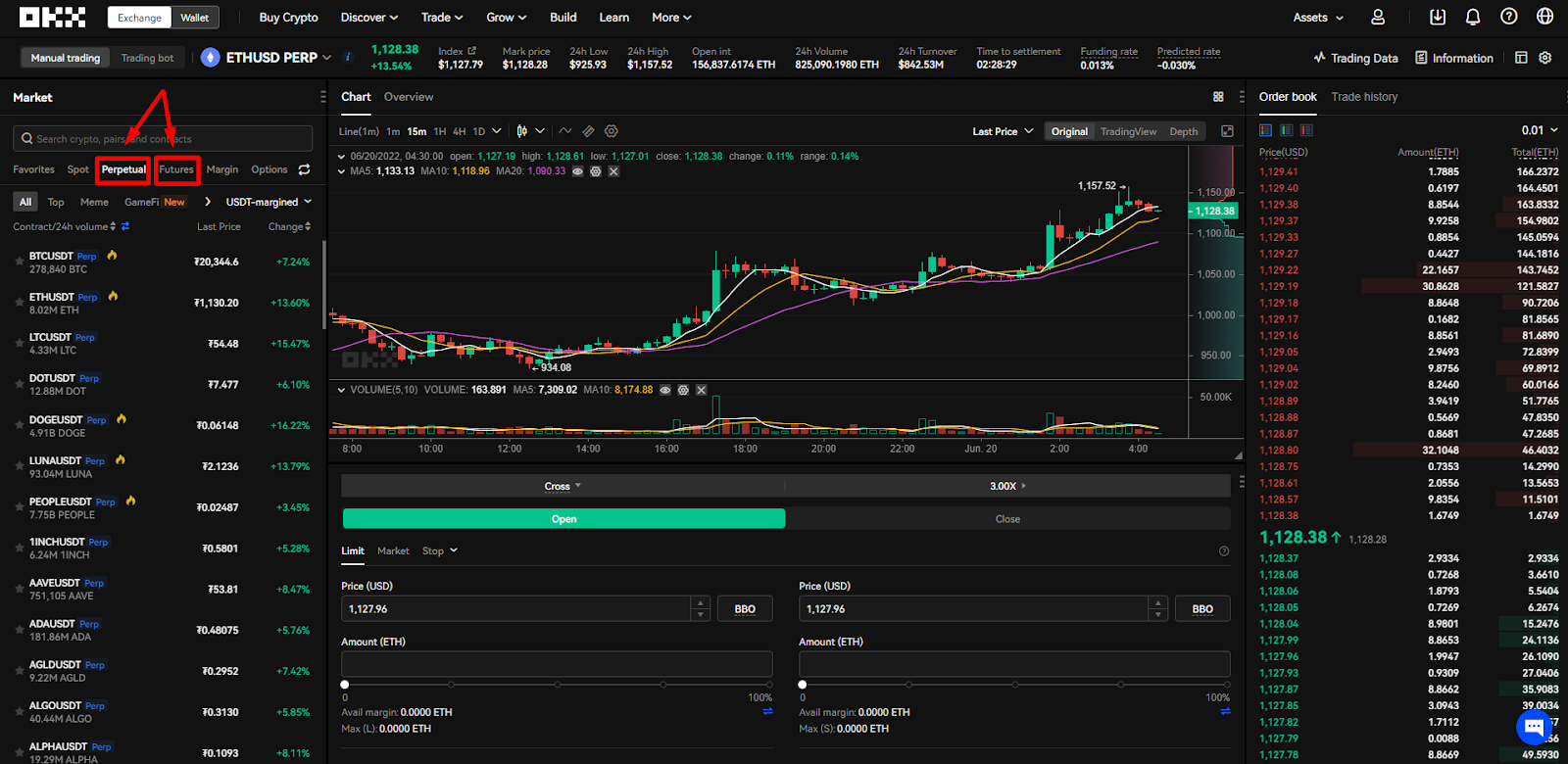Switch to the Futures market tab

[176, 169]
